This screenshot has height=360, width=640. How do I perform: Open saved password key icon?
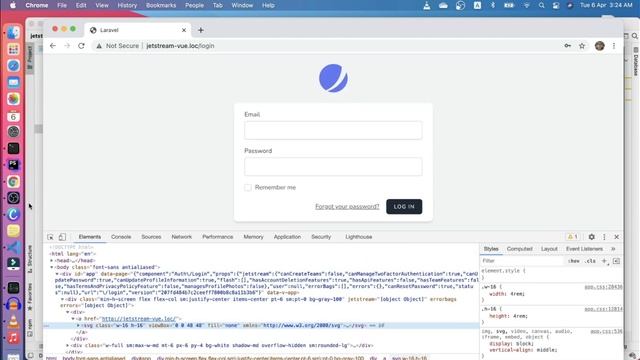[x=568, y=46]
